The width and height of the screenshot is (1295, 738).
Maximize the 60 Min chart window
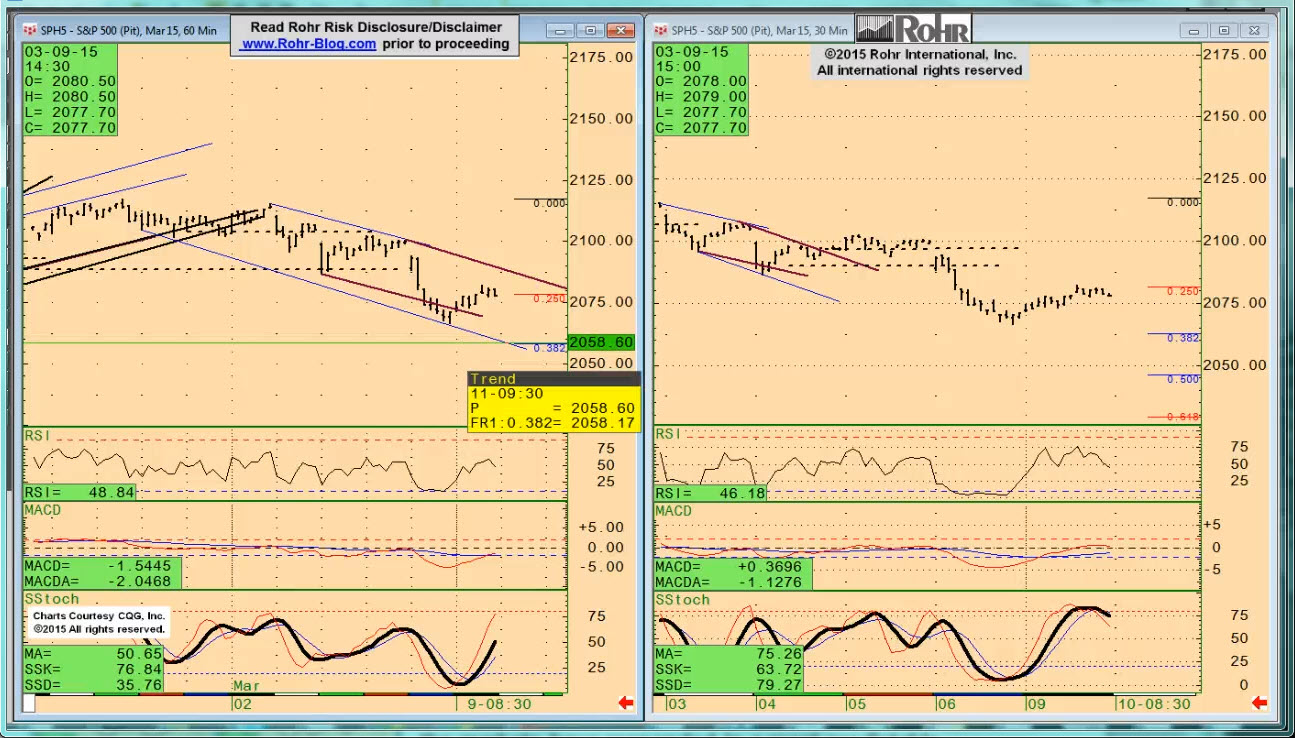click(x=590, y=31)
